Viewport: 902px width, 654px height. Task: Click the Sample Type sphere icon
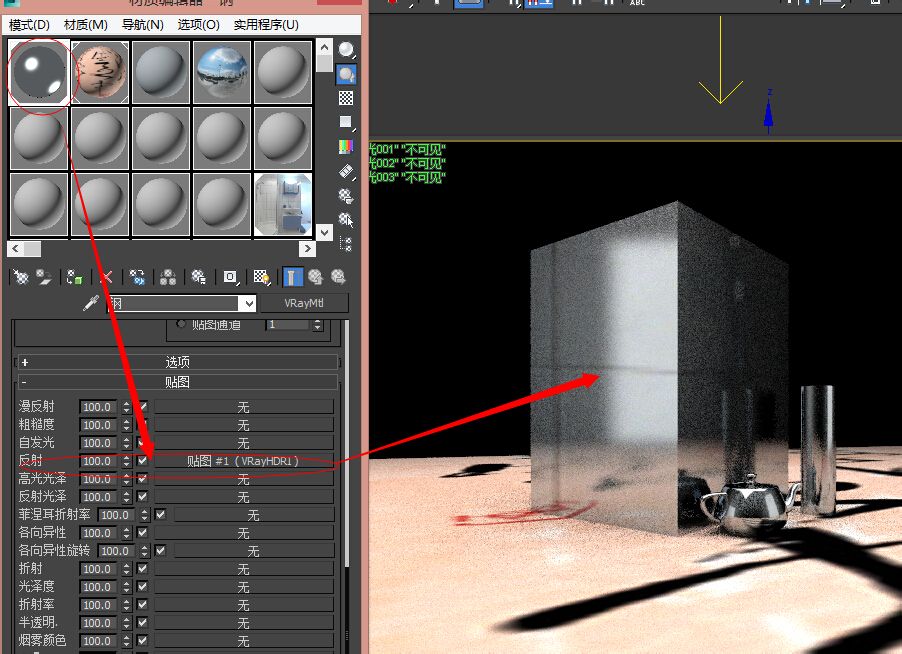[346, 51]
